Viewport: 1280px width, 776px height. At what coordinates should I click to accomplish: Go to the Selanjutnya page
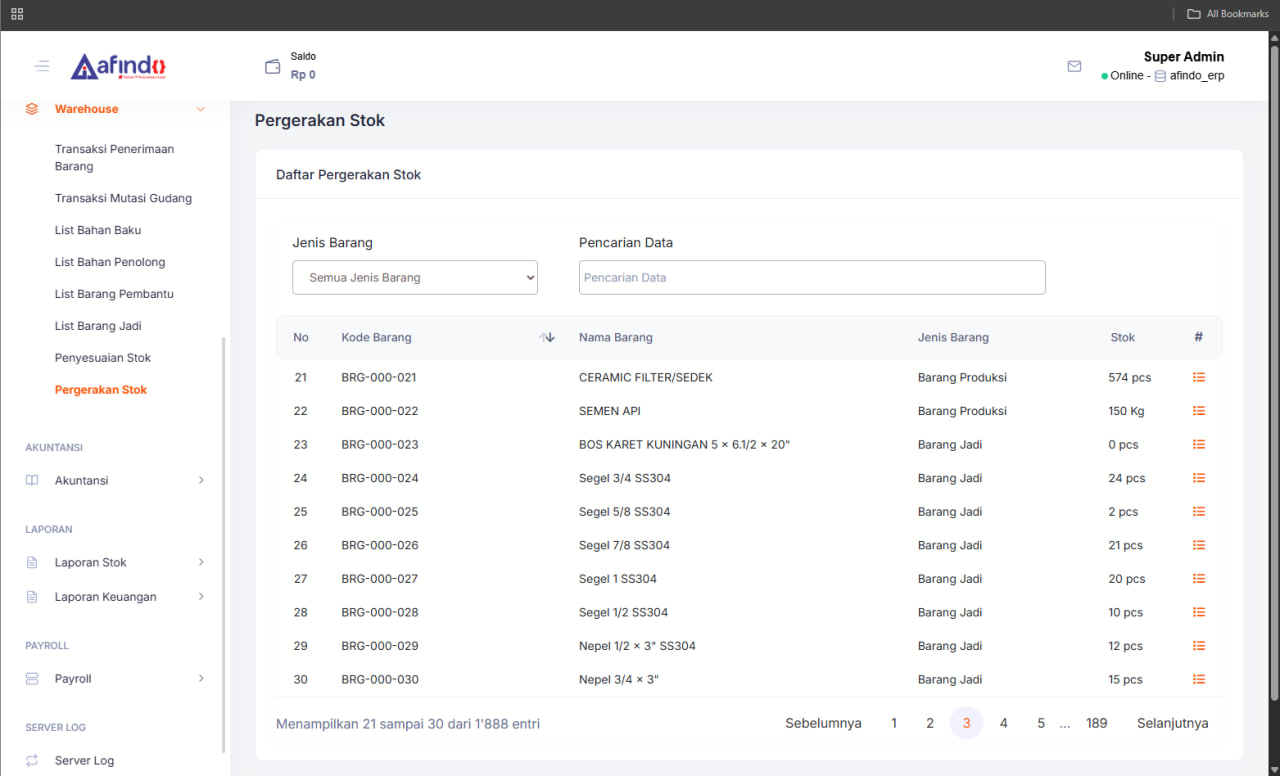1172,723
